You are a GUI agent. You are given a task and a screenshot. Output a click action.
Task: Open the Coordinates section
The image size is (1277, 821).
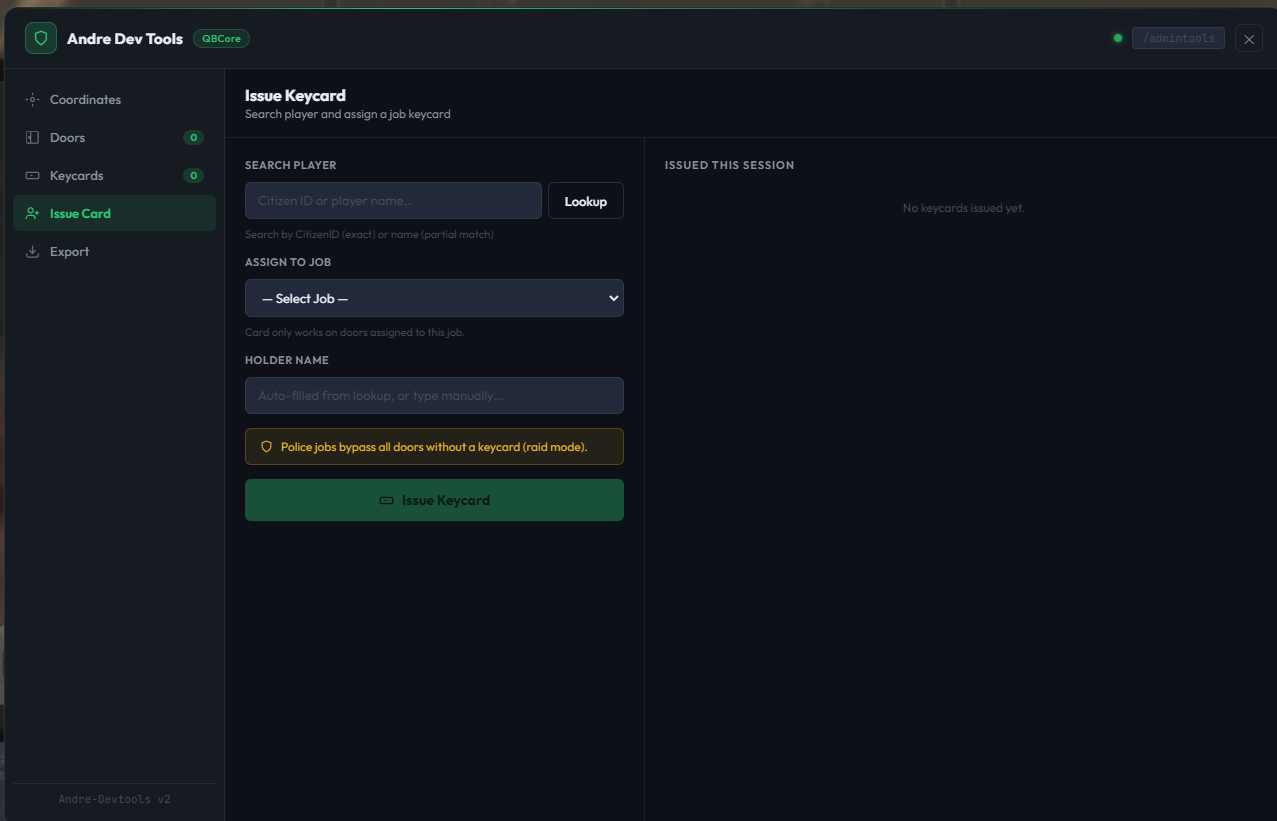pos(114,100)
